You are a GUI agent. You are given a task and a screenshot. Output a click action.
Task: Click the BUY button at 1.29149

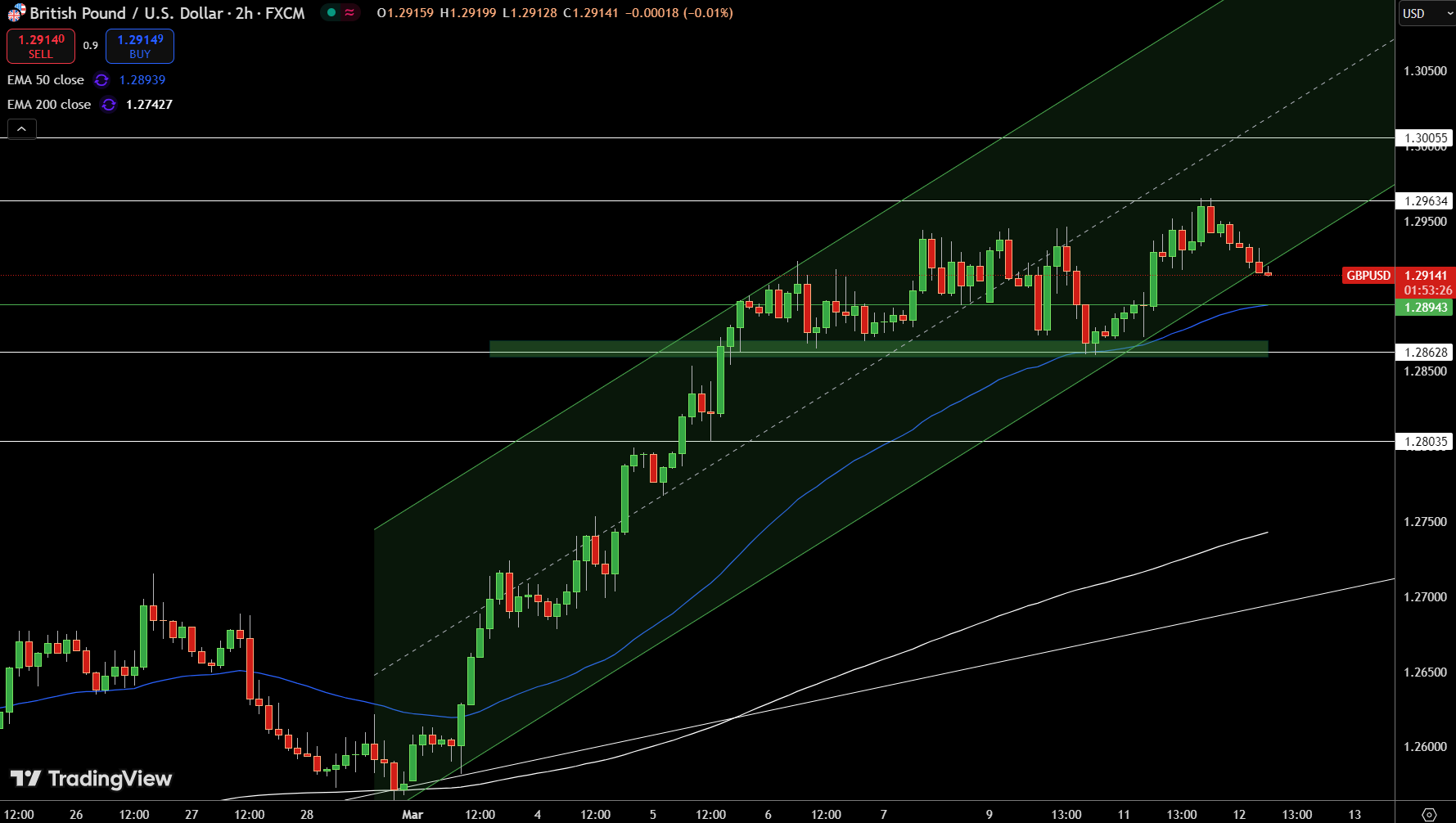click(x=140, y=46)
